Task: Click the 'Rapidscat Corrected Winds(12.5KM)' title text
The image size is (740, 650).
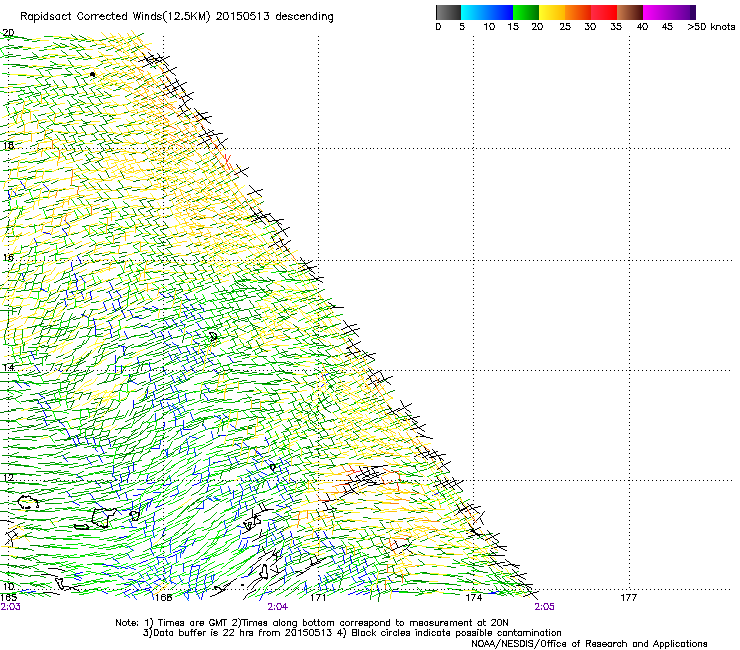Action: 116,17
